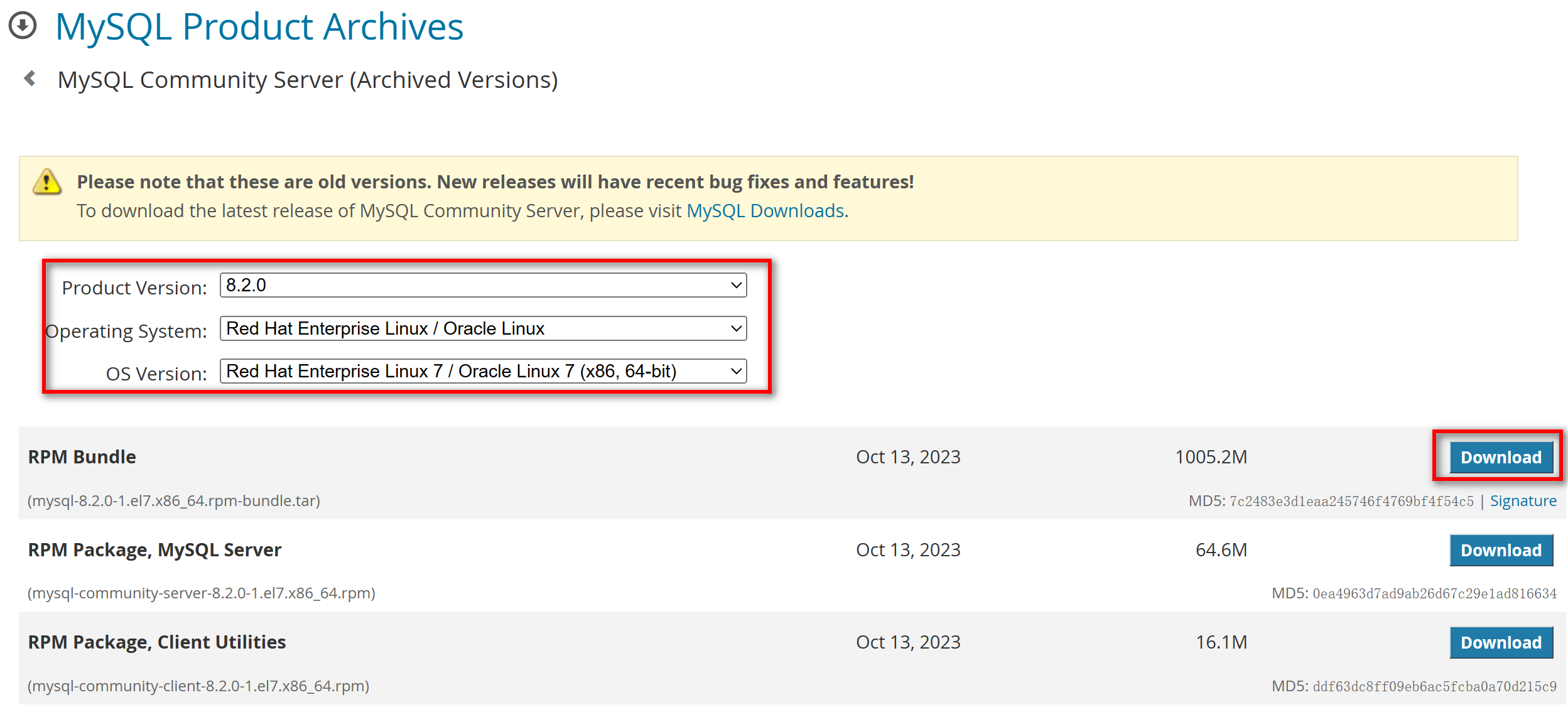
Task: Click the Operating System label
Action: tap(126, 331)
